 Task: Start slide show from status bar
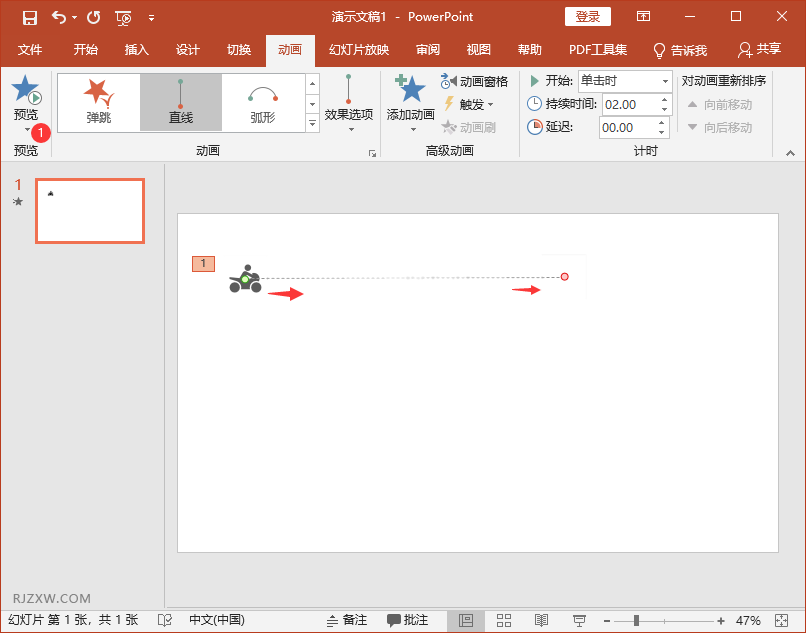click(x=579, y=620)
